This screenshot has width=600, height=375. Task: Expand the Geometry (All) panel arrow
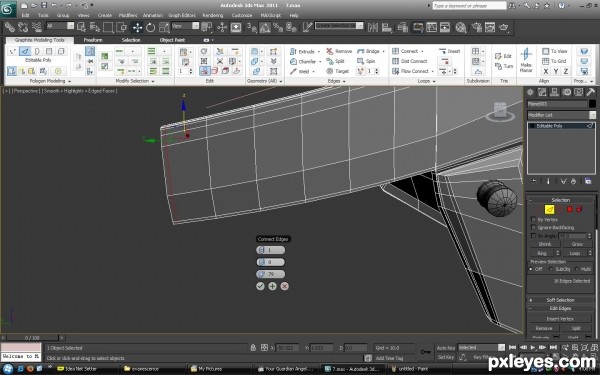tap(281, 82)
